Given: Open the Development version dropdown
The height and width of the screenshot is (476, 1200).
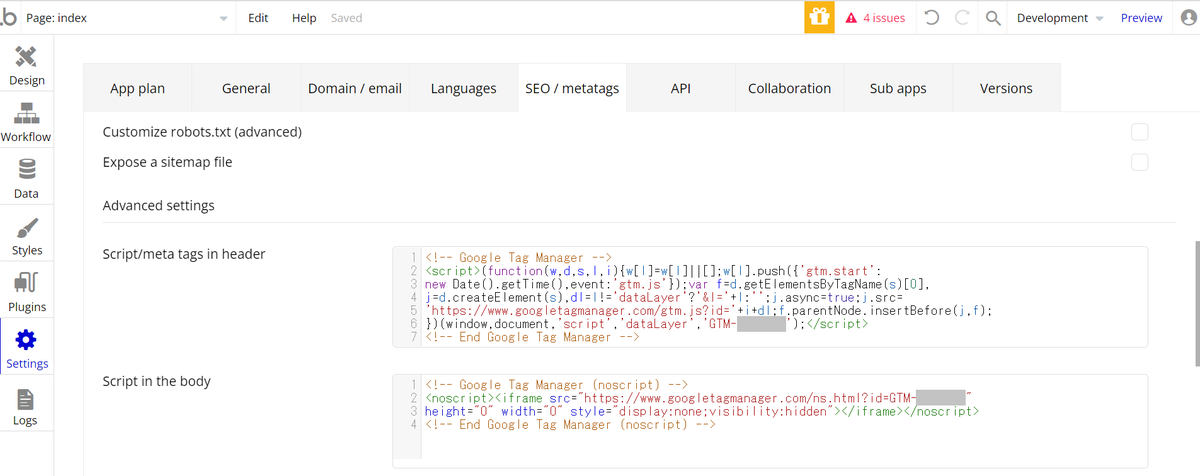Looking at the screenshot, I should tap(1060, 18).
